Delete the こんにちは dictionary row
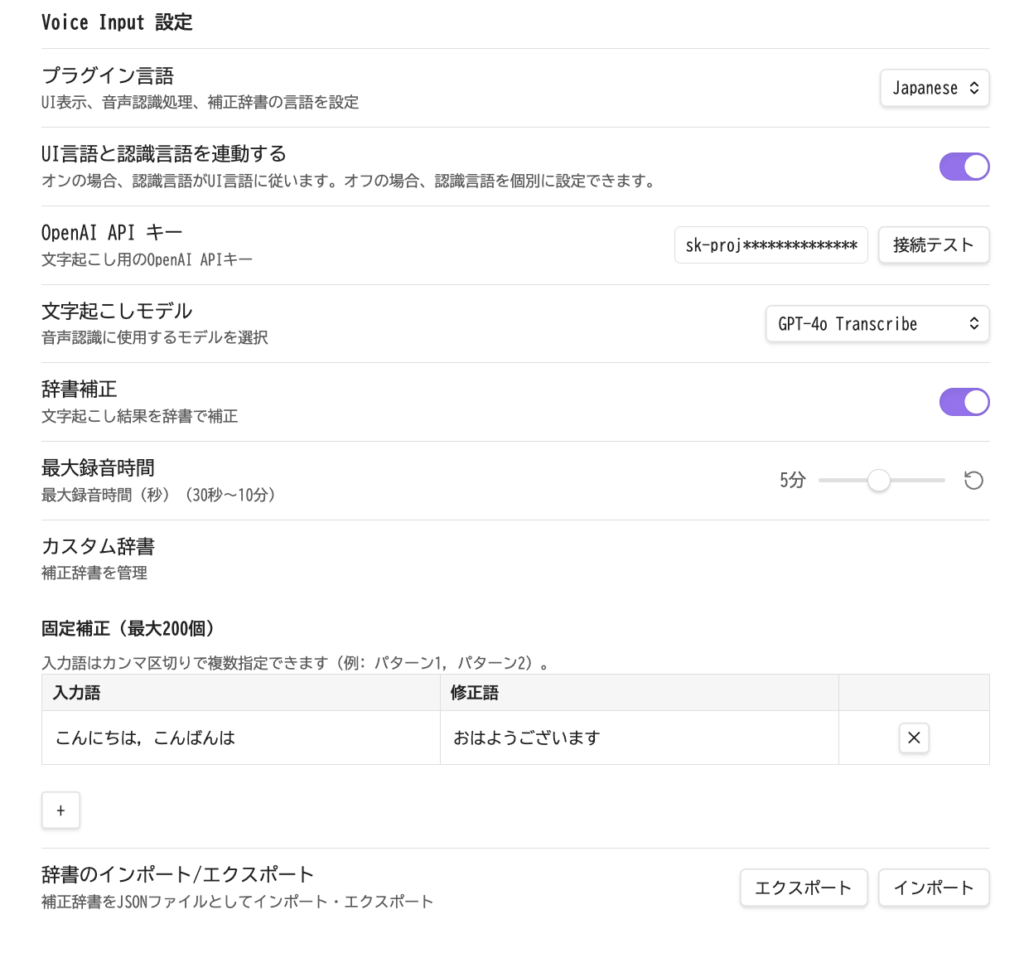Image resolution: width=1024 pixels, height=958 pixels. pyautogui.click(x=913, y=738)
